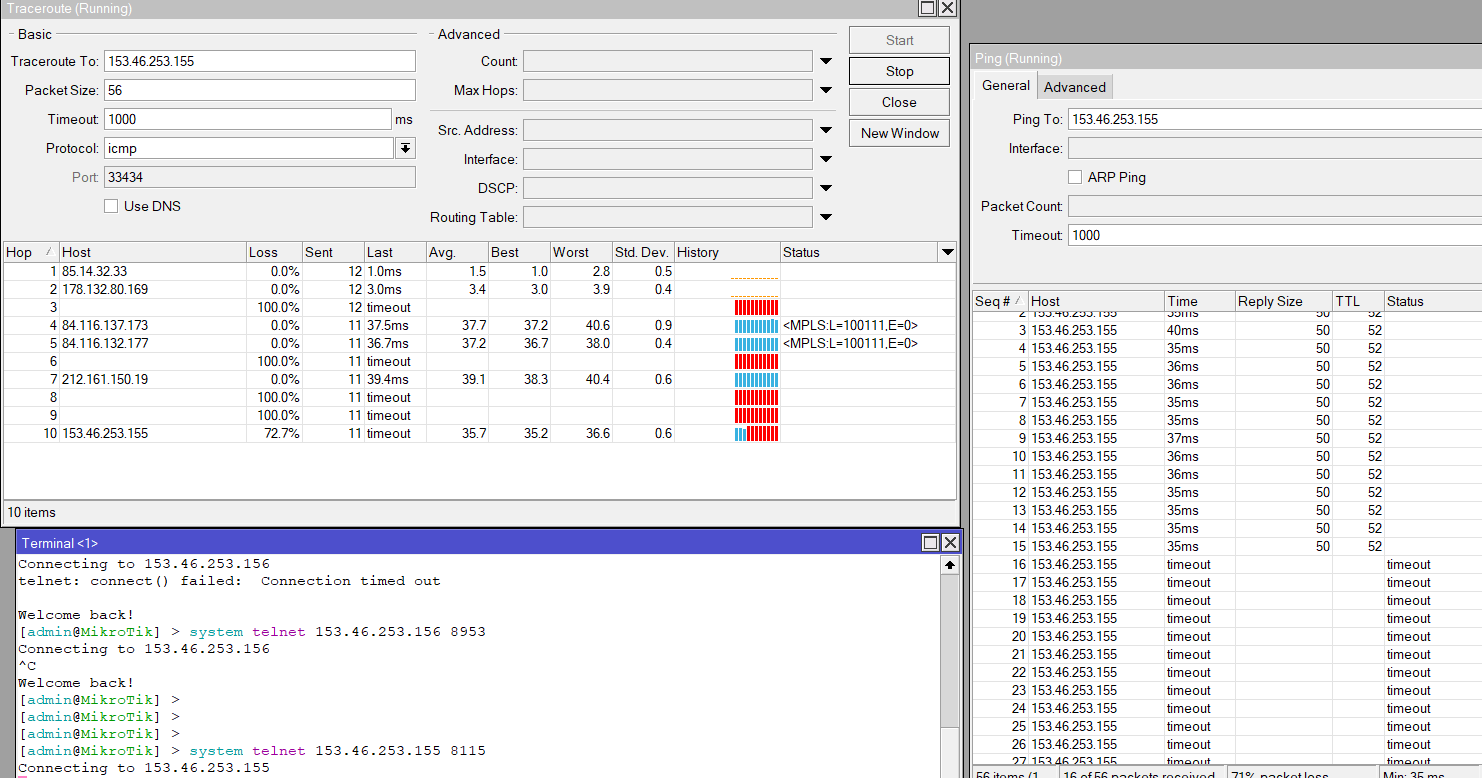Screen dimensions: 1482x778
Task: Click the terminal scroll-up arrow
Action: [949, 565]
